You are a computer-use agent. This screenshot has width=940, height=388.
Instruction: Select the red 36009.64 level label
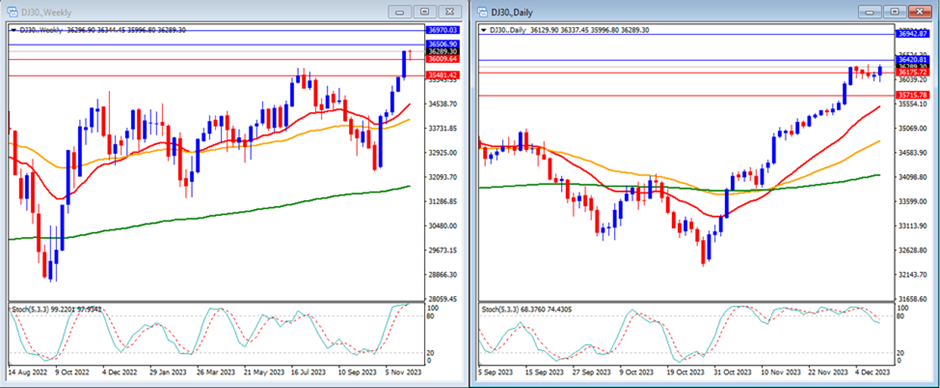442,59
